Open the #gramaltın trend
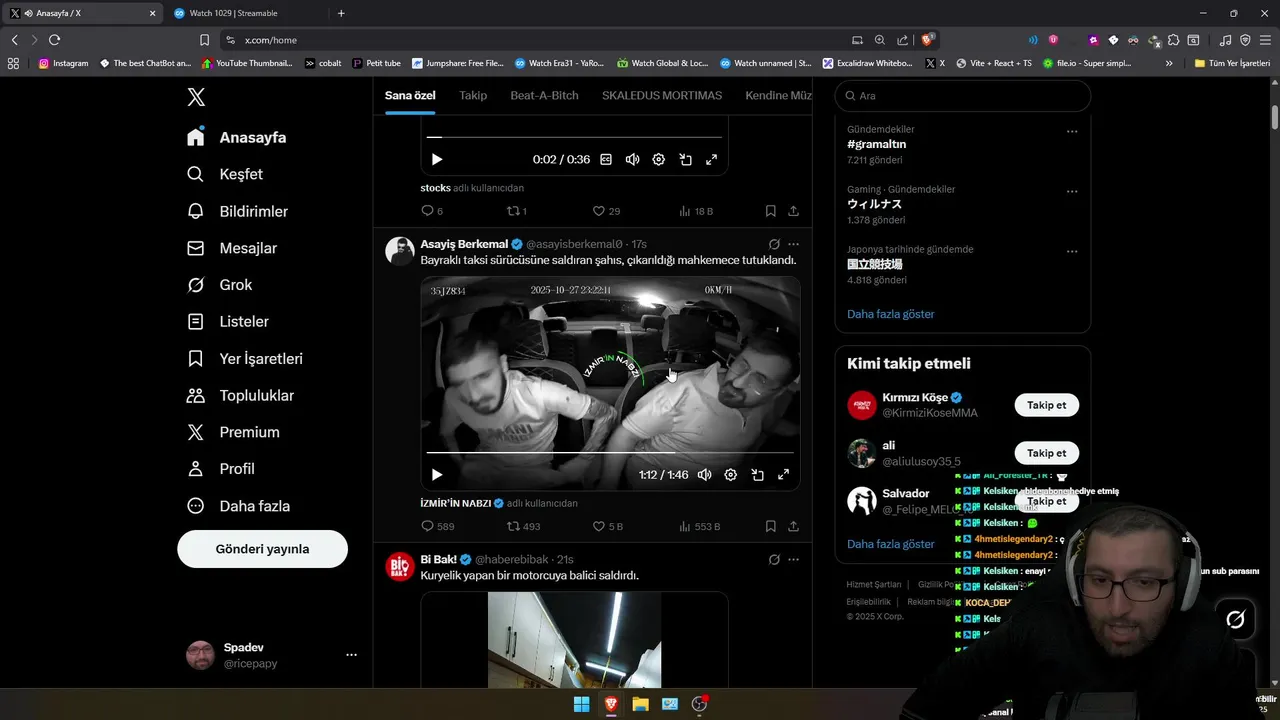 point(876,144)
